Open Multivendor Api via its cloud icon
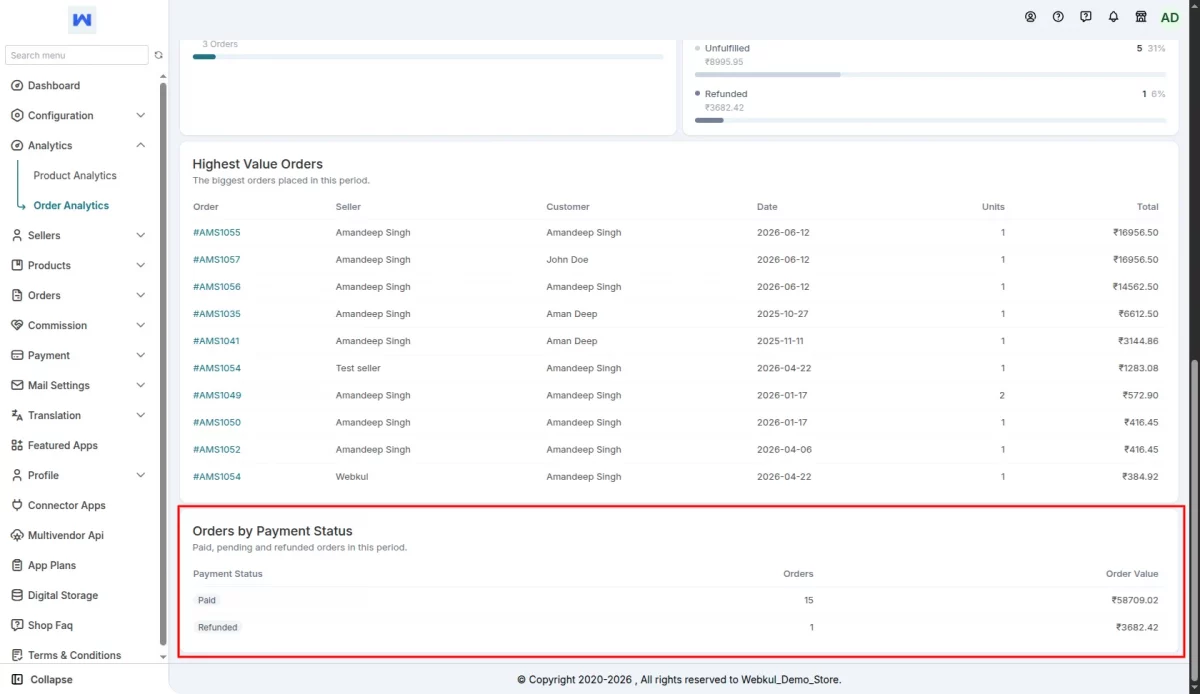The height and width of the screenshot is (694, 1200). click(x=17, y=536)
